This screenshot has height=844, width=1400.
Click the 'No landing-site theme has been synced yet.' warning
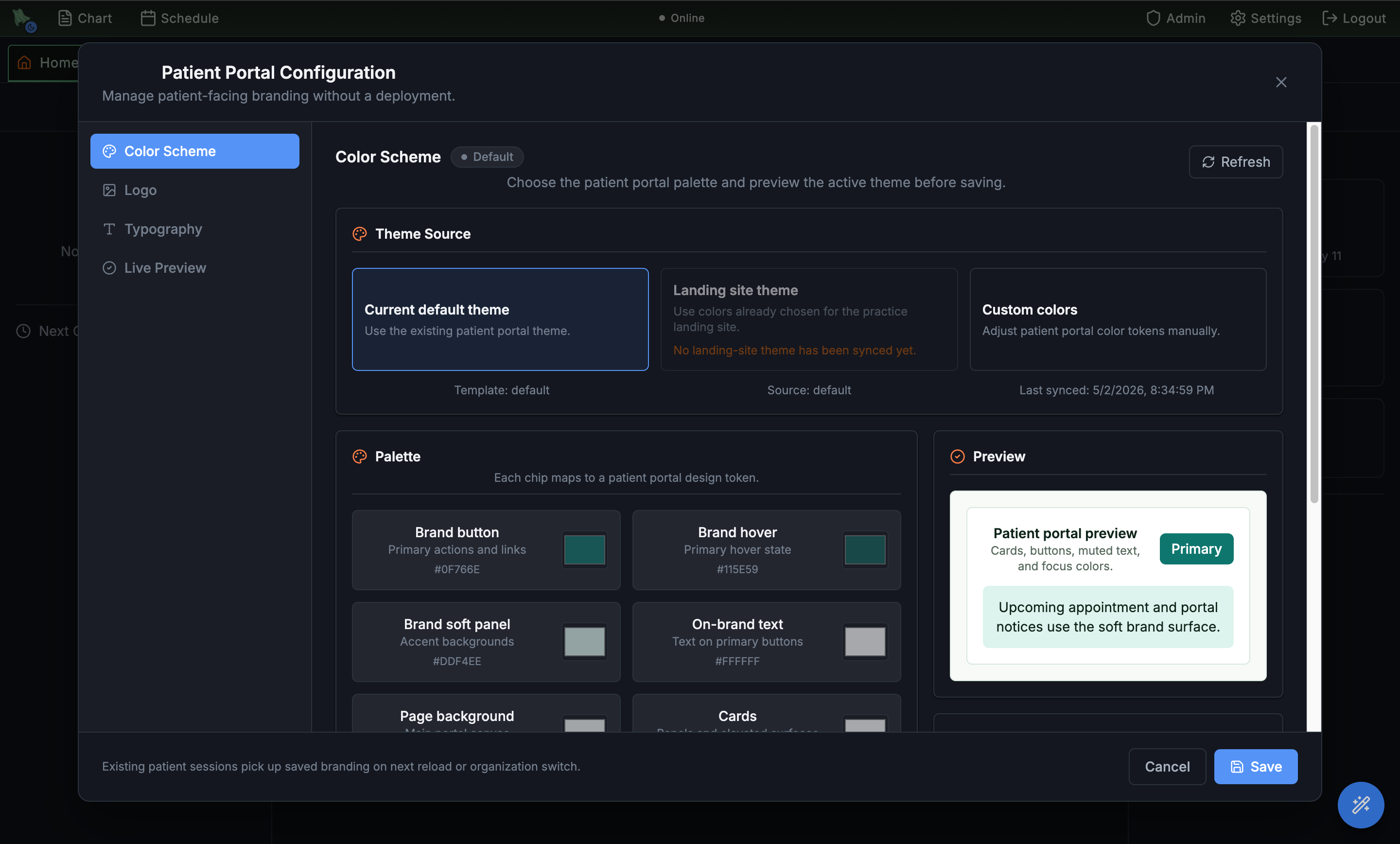[794, 350]
